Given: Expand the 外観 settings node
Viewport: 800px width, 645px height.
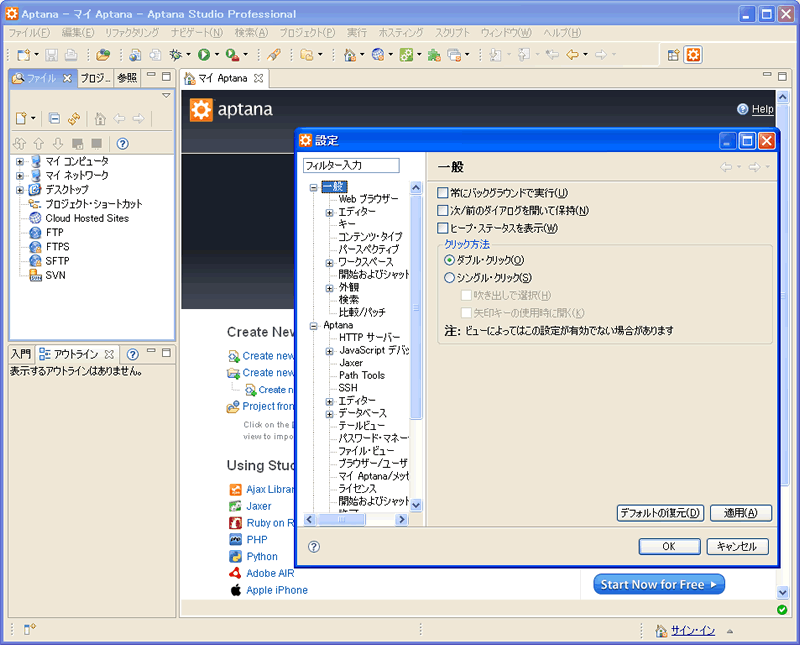Looking at the screenshot, I should [330, 288].
